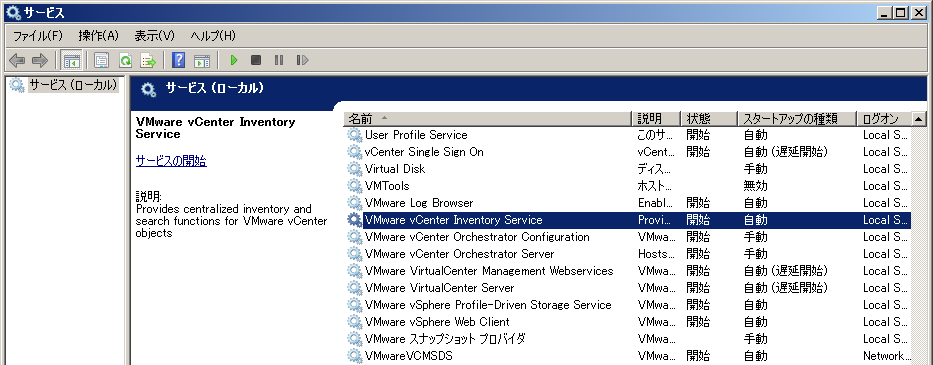Select サービス (ローカル) in the left tree
The image size is (933, 365).
tap(73, 85)
